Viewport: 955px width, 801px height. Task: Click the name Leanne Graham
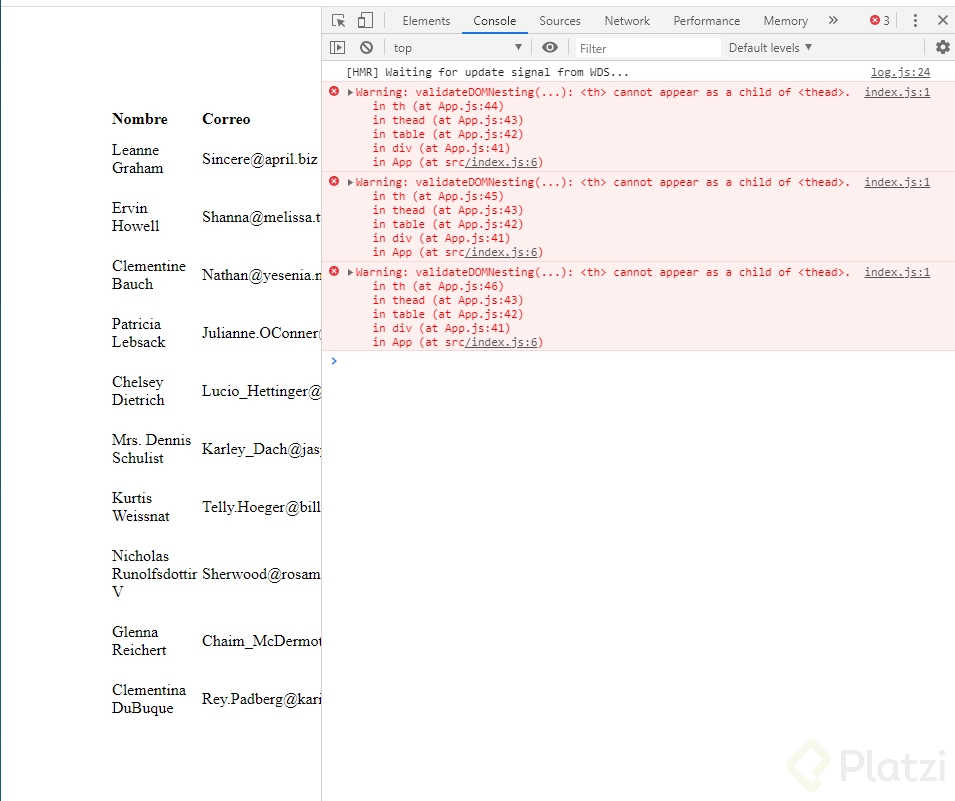[x=138, y=159]
